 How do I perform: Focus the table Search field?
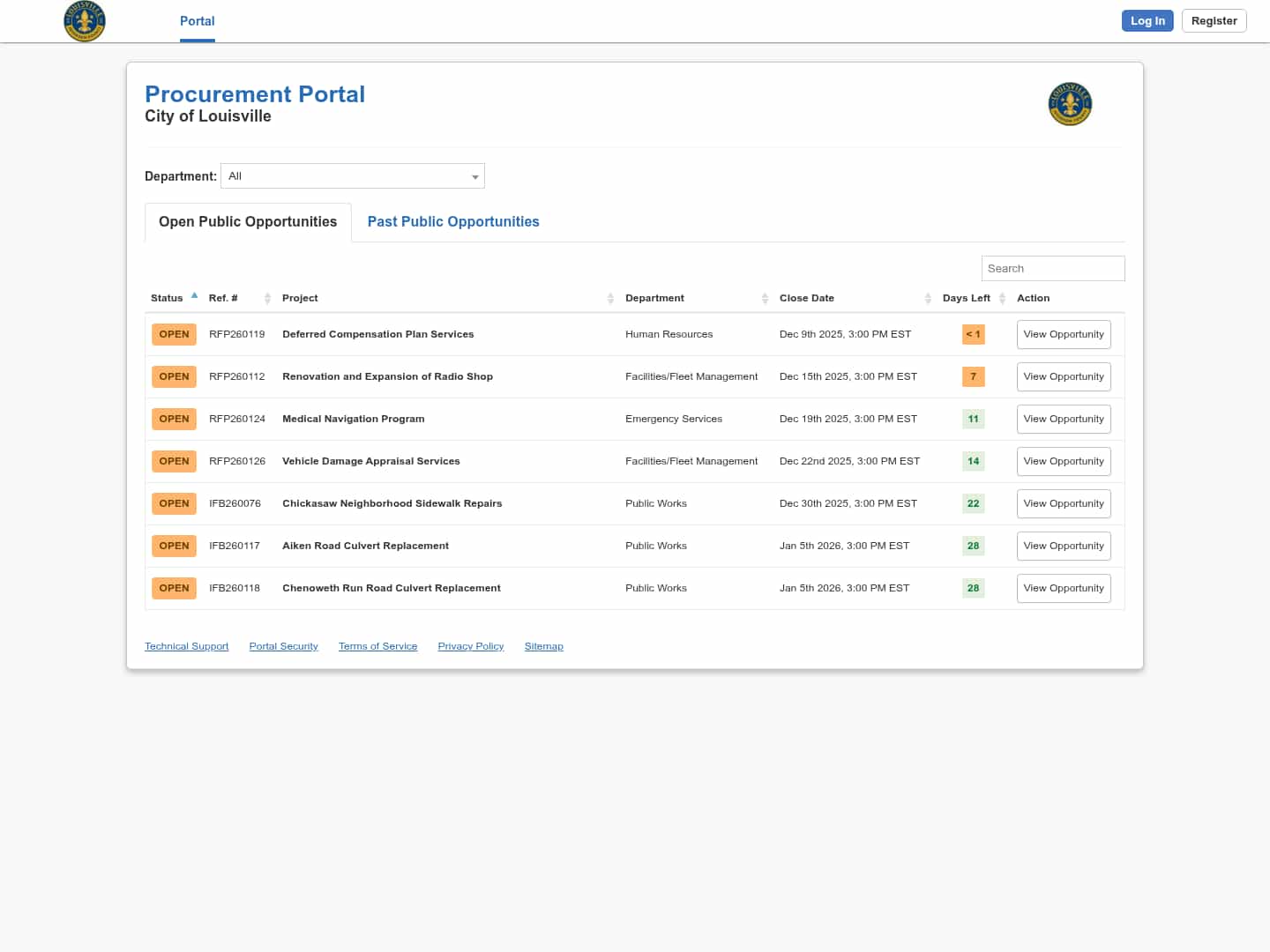pyautogui.click(x=1052, y=269)
